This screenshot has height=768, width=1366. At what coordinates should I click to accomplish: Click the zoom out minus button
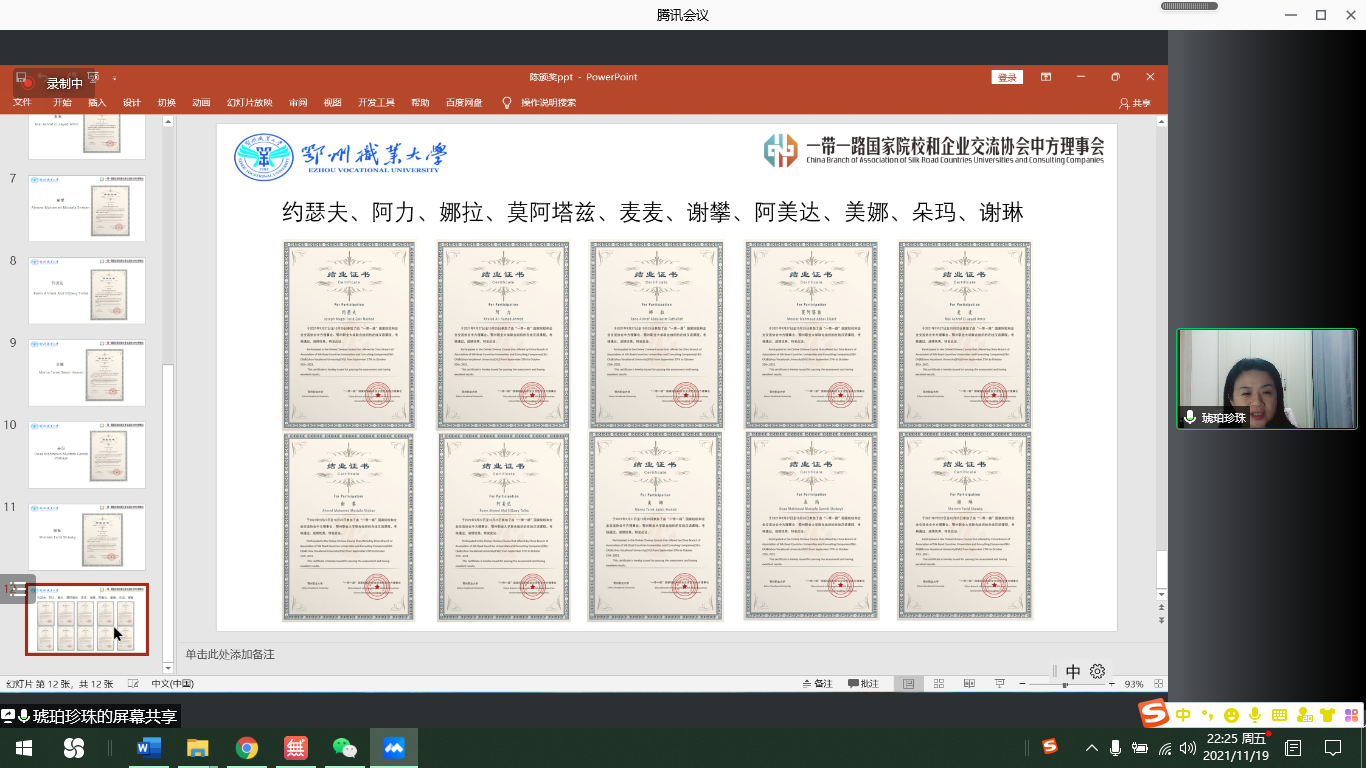point(1023,684)
